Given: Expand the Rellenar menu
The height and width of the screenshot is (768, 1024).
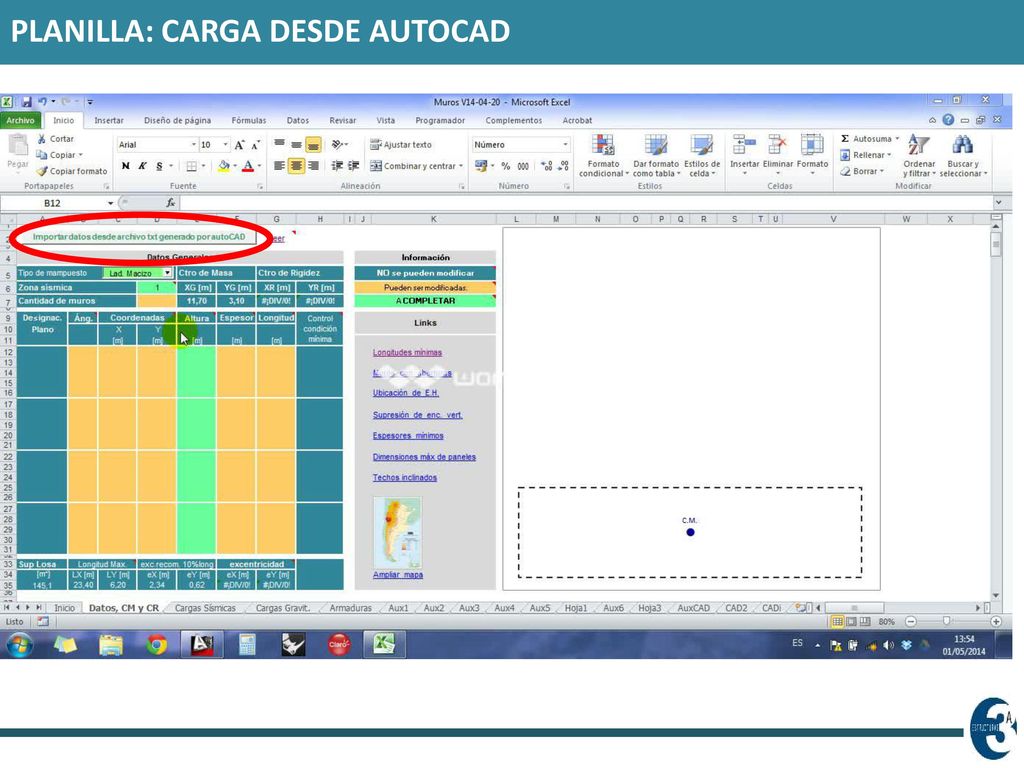Looking at the screenshot, I should 889,155.
